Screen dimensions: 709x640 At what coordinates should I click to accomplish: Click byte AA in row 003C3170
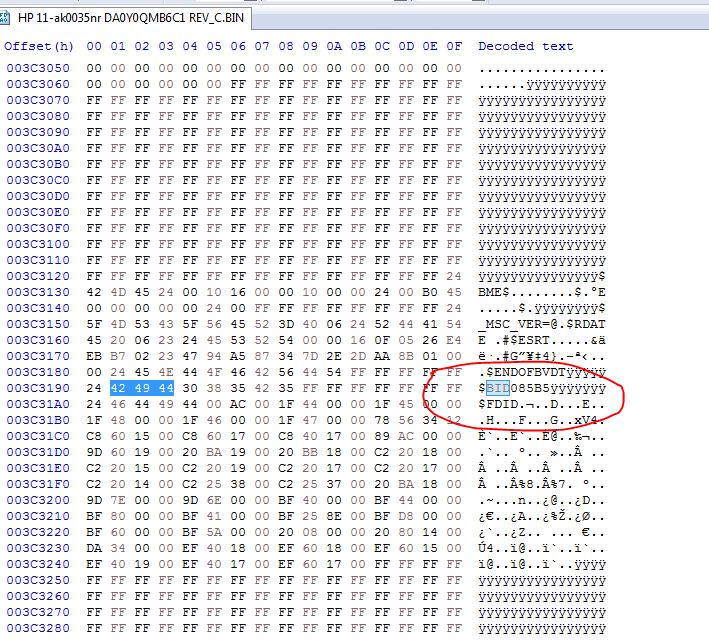click(382, 356)
